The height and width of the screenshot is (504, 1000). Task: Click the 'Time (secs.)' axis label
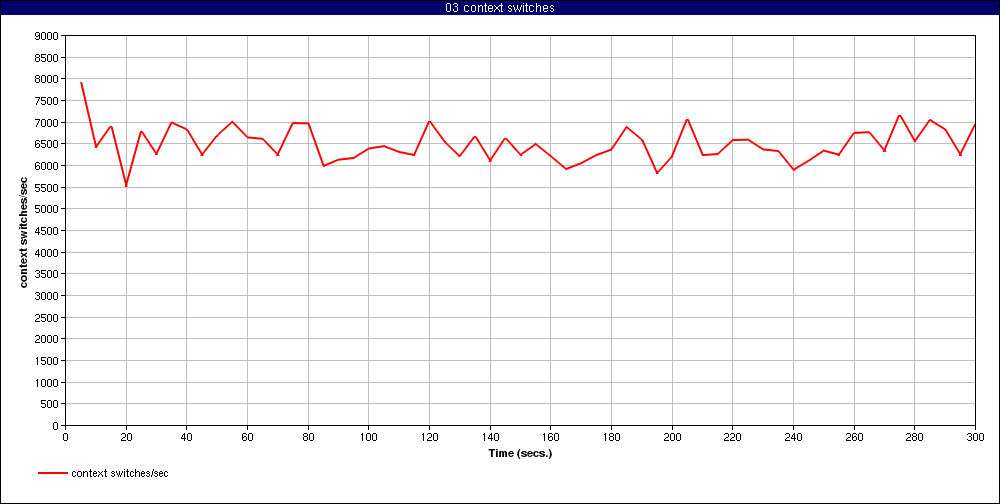click(x=520, y=454)
